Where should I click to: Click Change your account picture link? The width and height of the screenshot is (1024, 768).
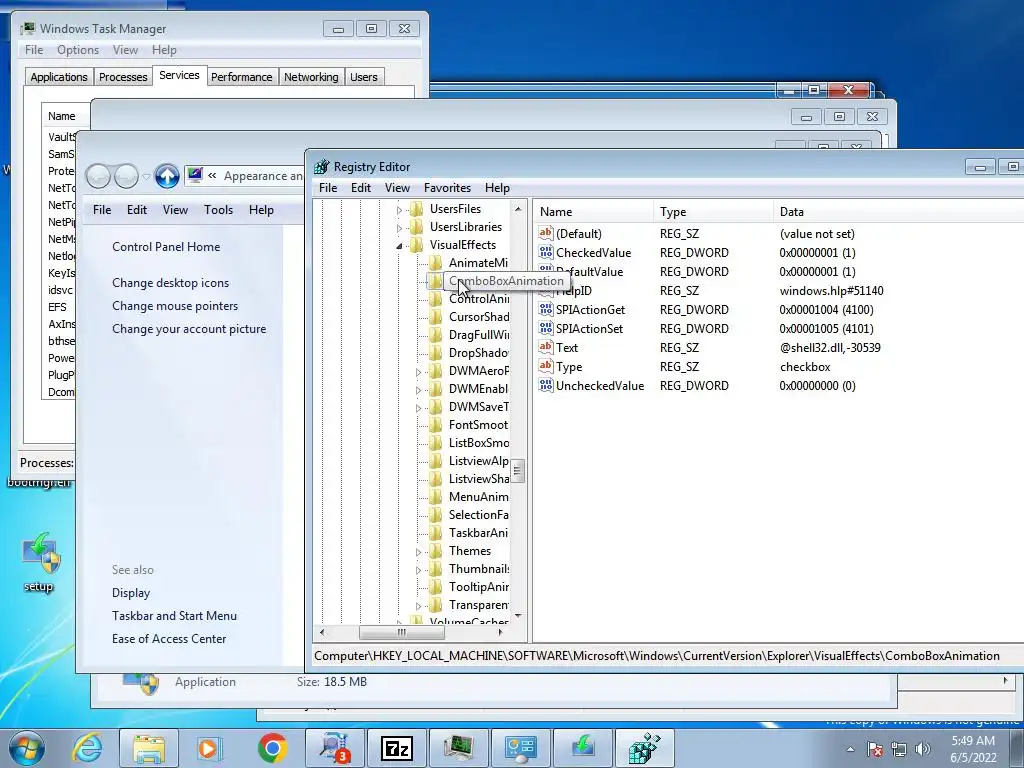click(x=189, y=328)
